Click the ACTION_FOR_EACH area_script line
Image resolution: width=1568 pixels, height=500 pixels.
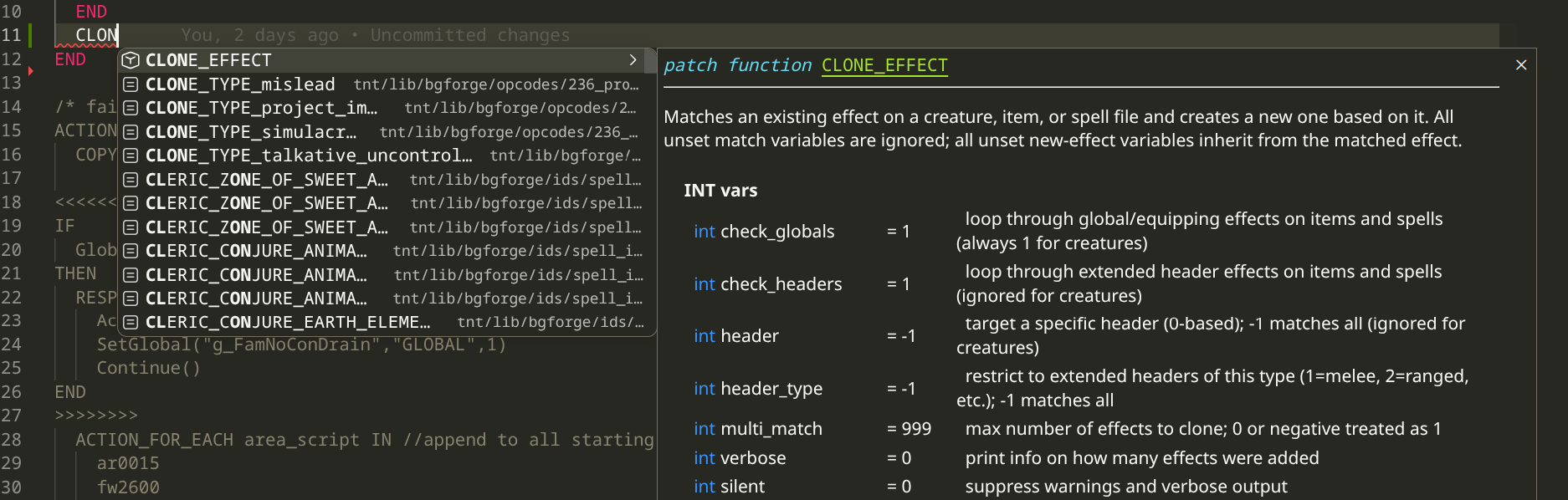[x=364, y=440]
